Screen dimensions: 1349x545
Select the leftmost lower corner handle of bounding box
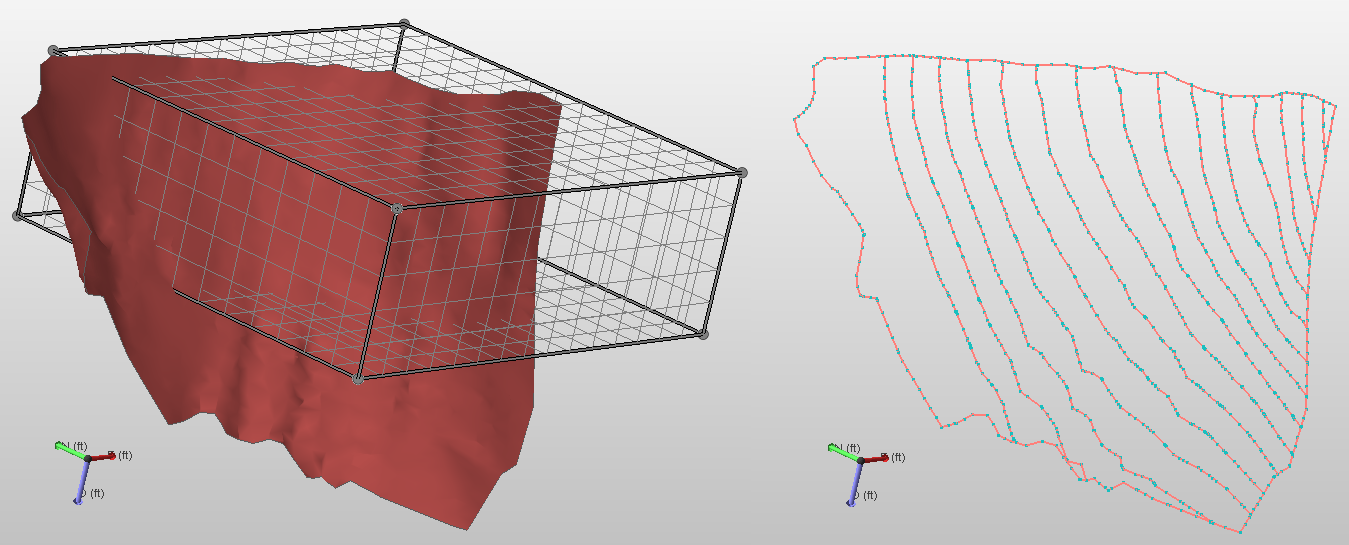click(x=18, y=216)
